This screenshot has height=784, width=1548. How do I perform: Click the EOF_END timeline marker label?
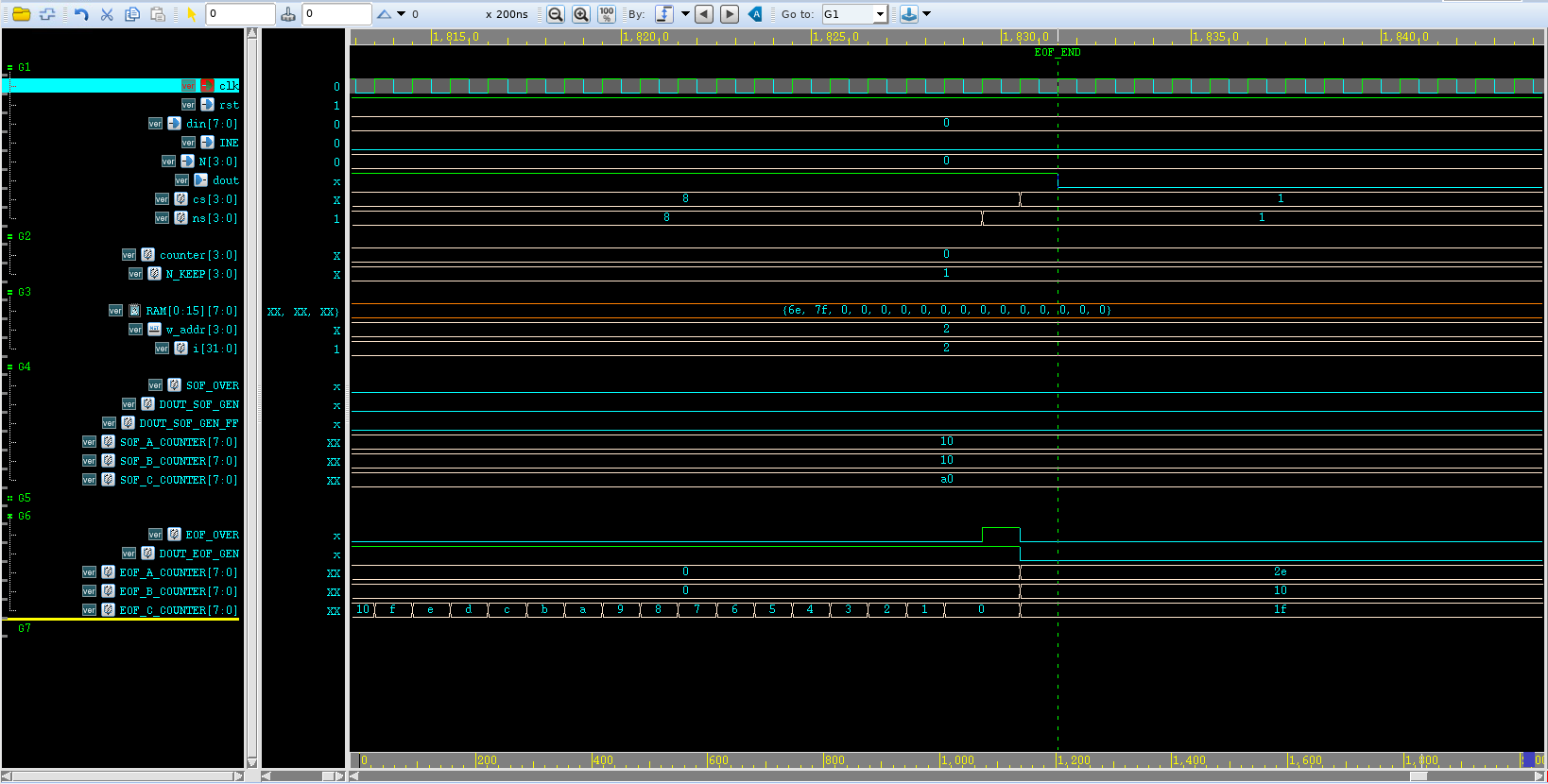tap(1058, 53)
